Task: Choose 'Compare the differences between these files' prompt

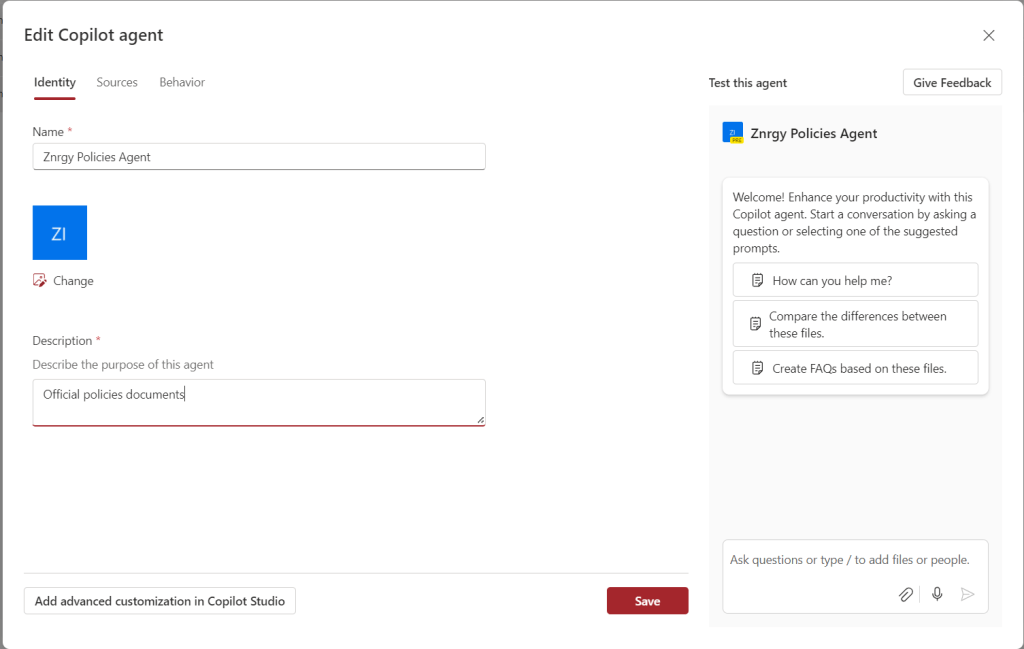Action: tap(855, 324)
